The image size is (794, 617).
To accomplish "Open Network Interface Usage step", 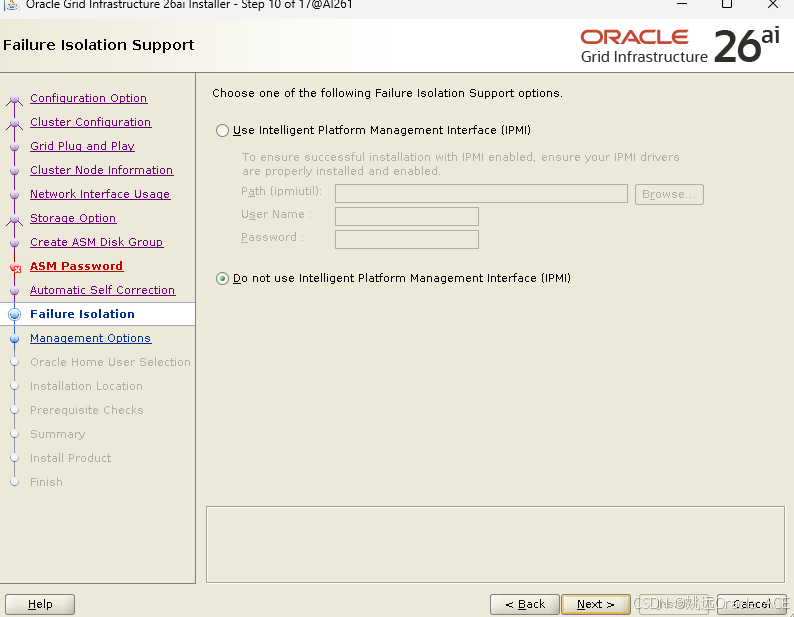I will pos(100,194).
